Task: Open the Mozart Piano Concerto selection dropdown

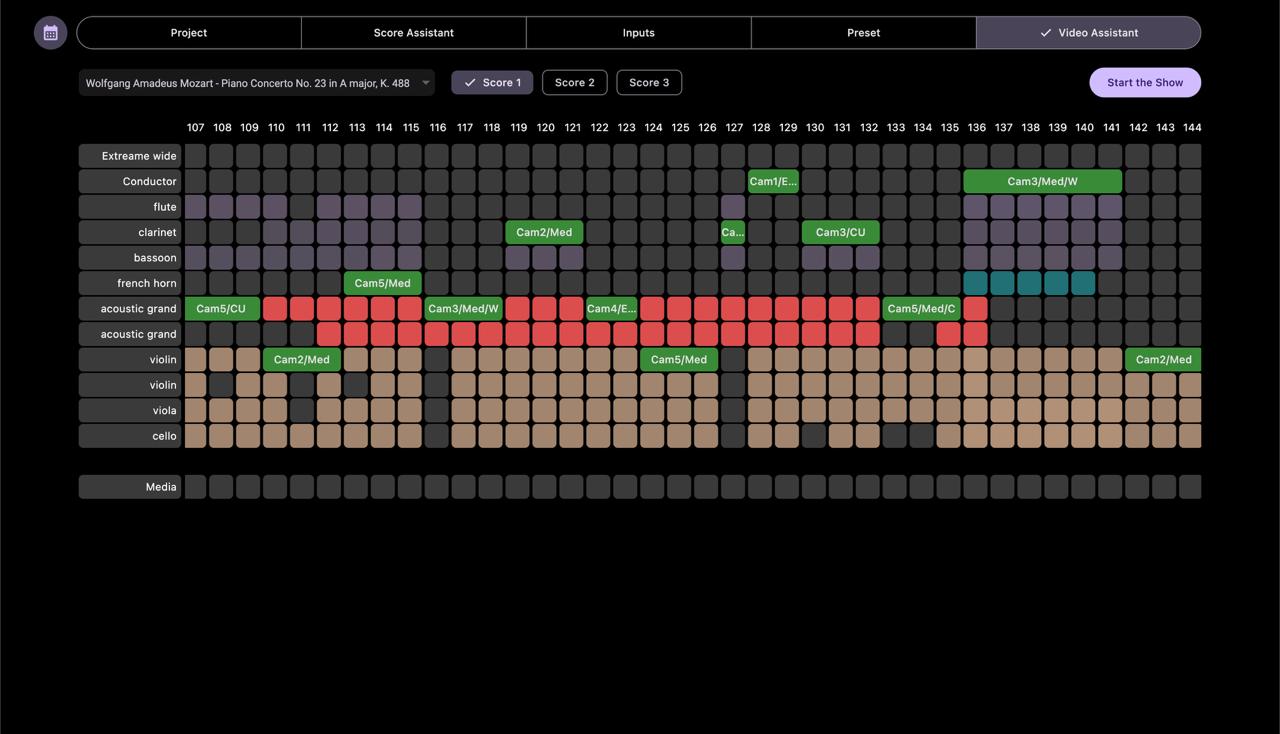Action: 255,82
